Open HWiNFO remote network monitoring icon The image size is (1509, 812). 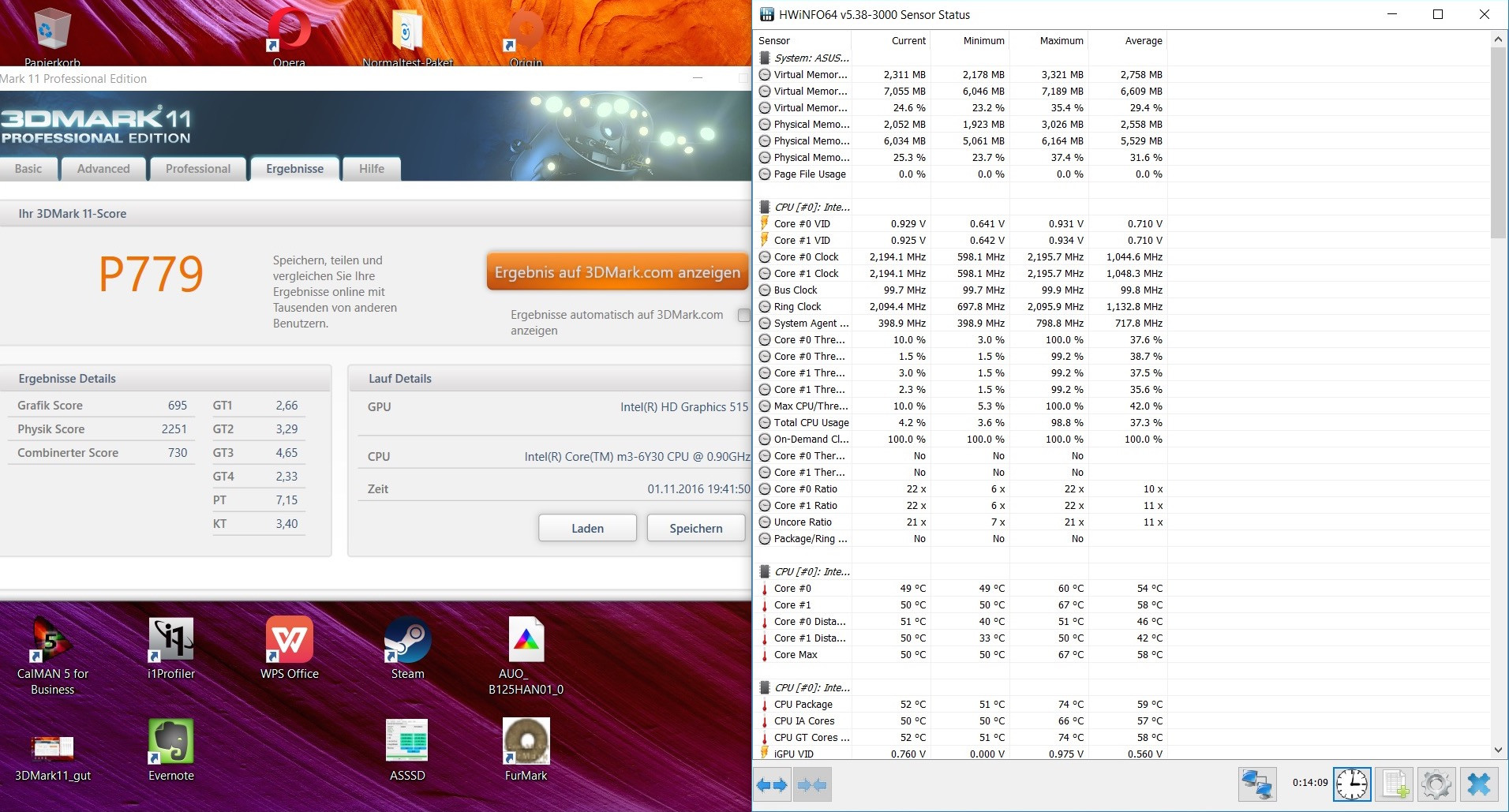point(1256,784)
